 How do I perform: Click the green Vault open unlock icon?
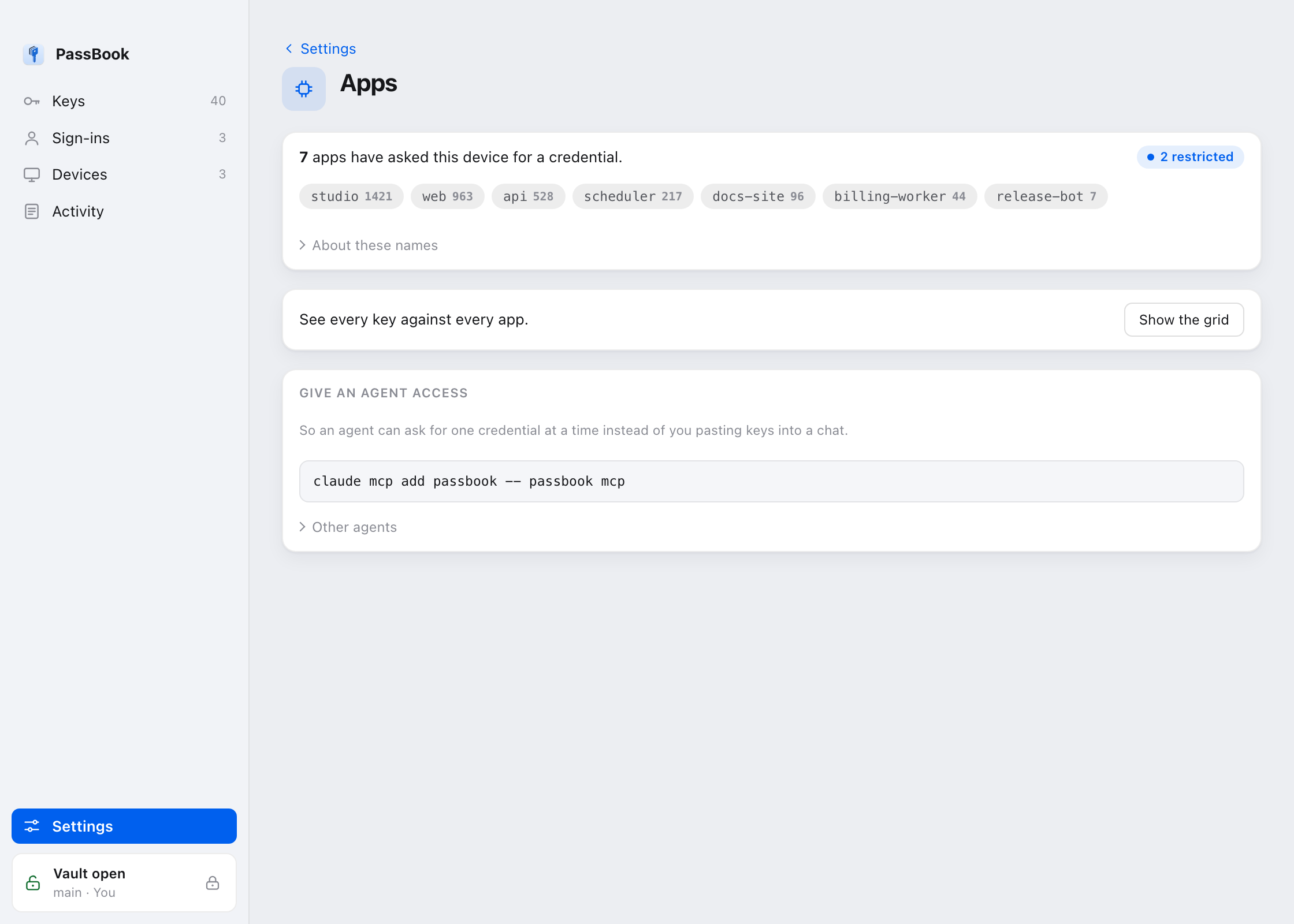coord(33,883)
